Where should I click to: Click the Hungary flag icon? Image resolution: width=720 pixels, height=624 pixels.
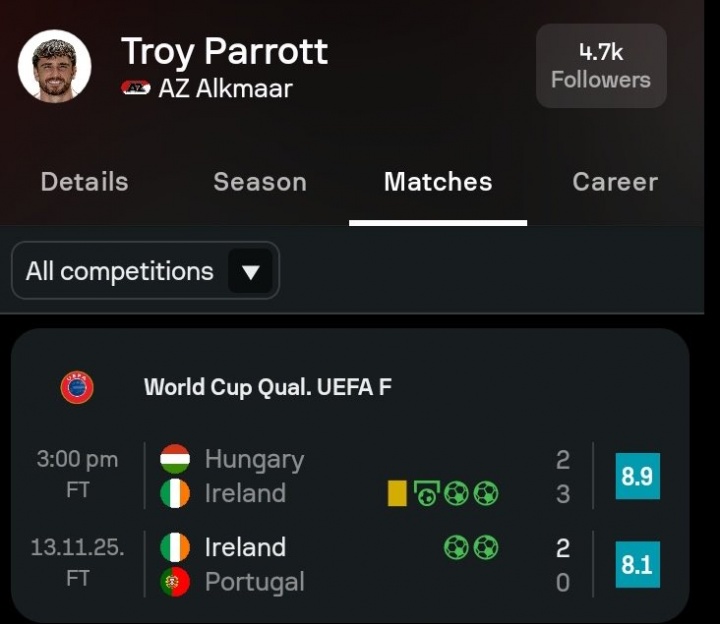(175, 459)
